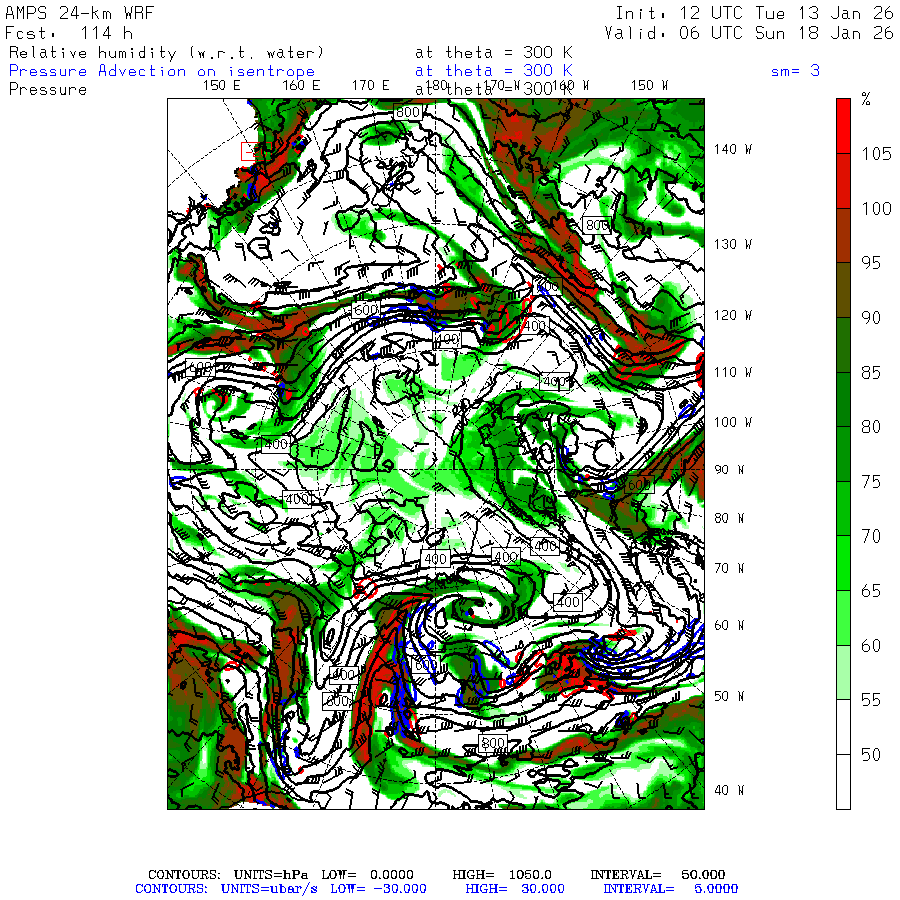Click the blue 'Pressure Advection on isentrope' label
The image size is (900, 900).
(x=162, y=71)
